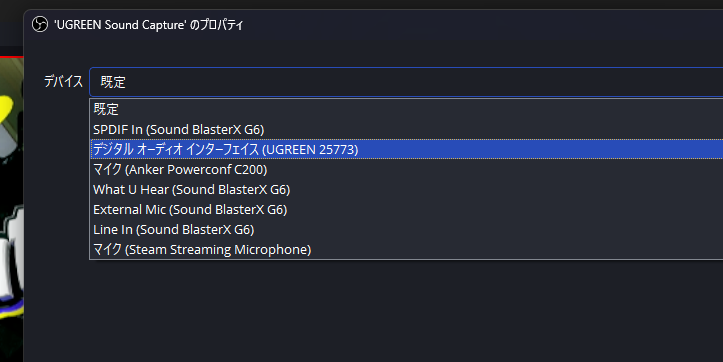Click the 'UGREEN Sound Capture' のプロパティ title text
The image size is (723, 362).
[148, 25]
